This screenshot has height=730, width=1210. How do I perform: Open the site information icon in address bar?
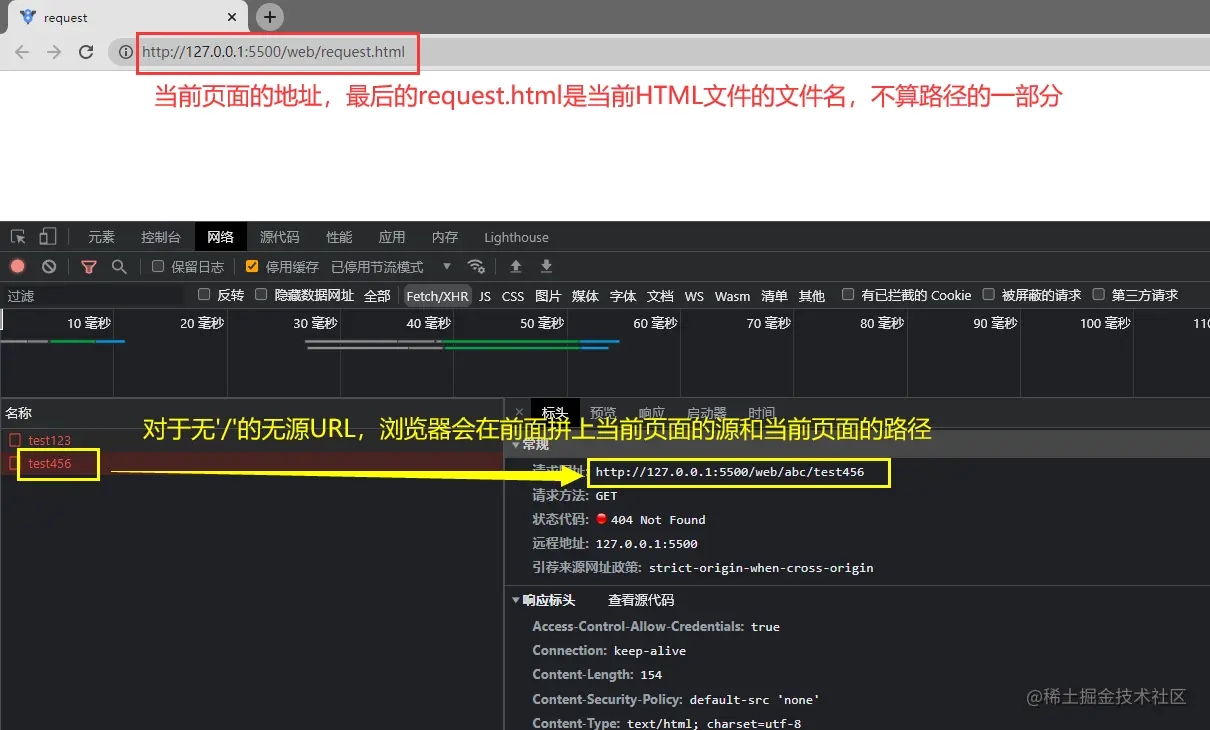125,52
